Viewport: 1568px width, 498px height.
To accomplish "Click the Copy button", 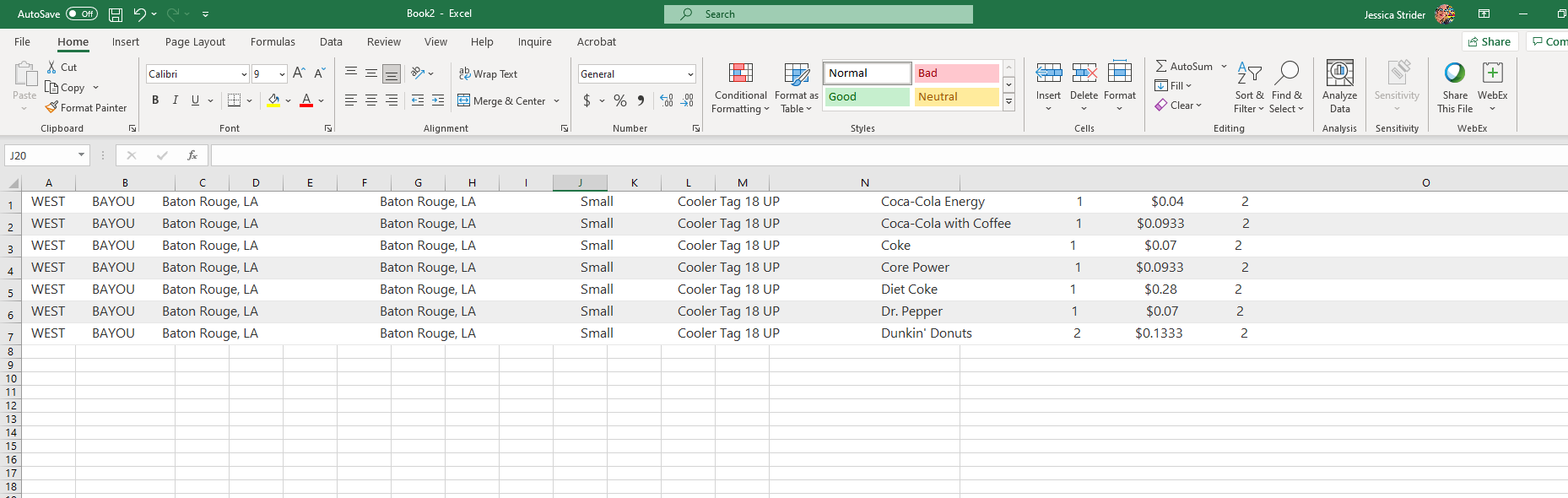I will [x=66, y=88].
